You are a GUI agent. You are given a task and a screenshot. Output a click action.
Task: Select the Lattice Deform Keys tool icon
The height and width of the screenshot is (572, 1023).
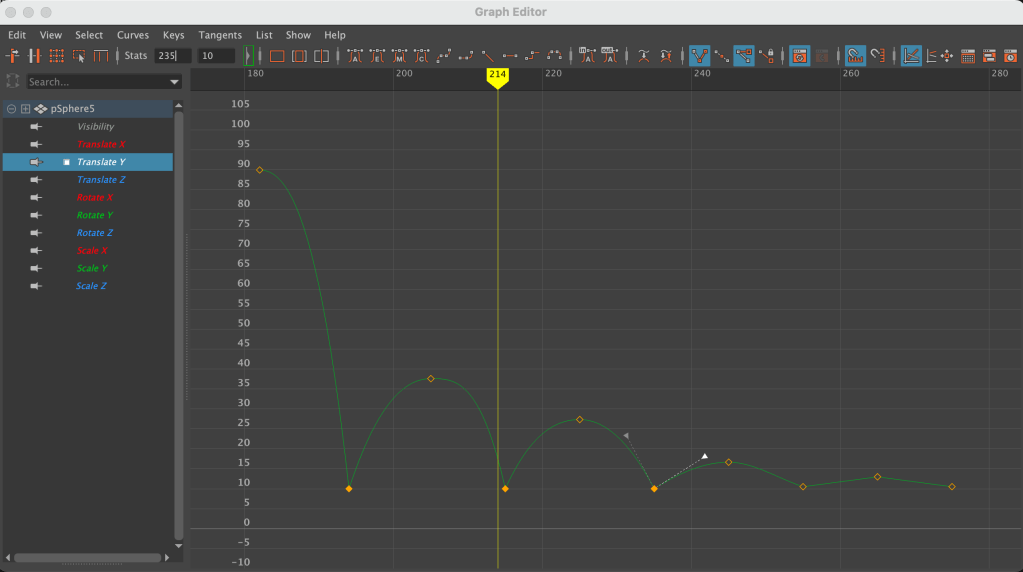click(56, 56)
